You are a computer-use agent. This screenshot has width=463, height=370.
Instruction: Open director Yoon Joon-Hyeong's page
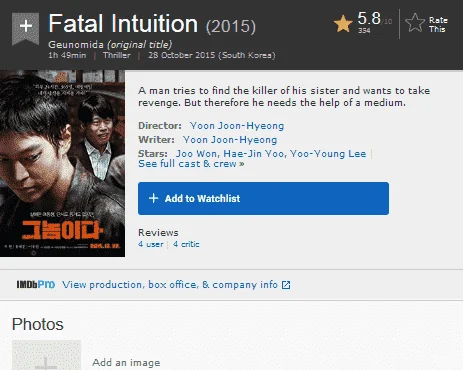pos(237,126)
